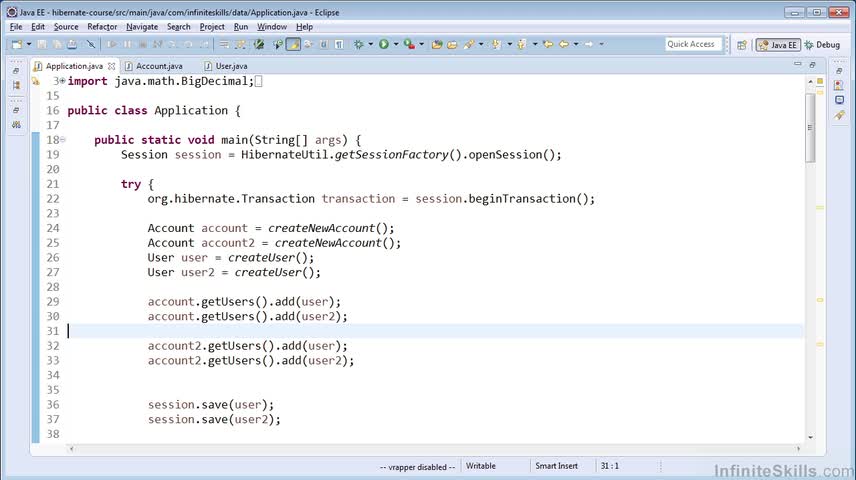Minimize the editor area
This screenshot has height=480, width=856.
(798, 64)
